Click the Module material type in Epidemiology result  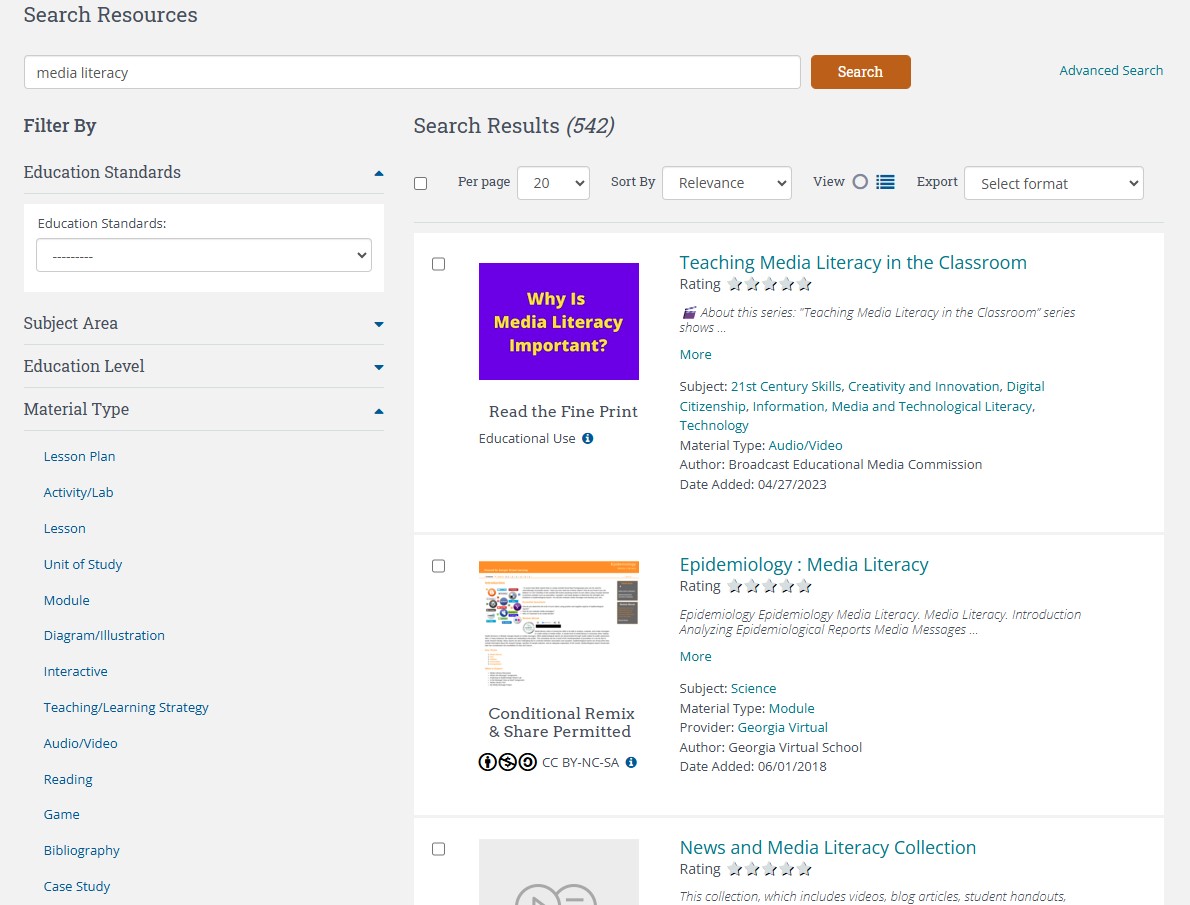[x=792, y=708]
